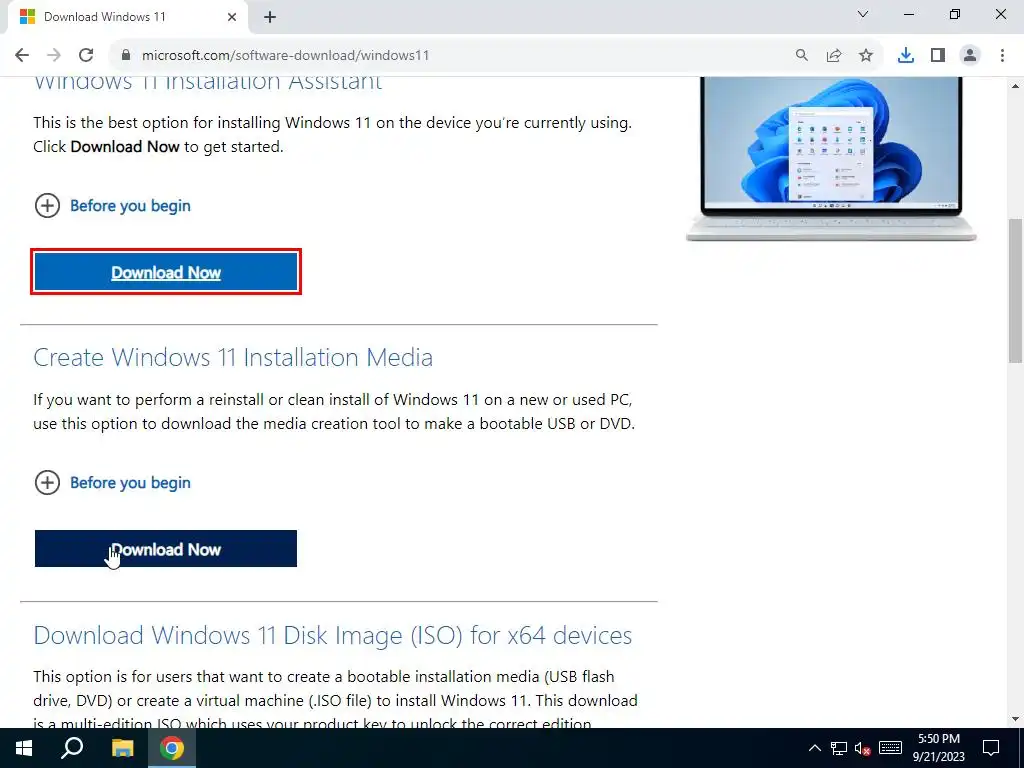1024x768 pixels.
Task: Expand Before you begin under Installation Media
Action: [x=112, y=483]
